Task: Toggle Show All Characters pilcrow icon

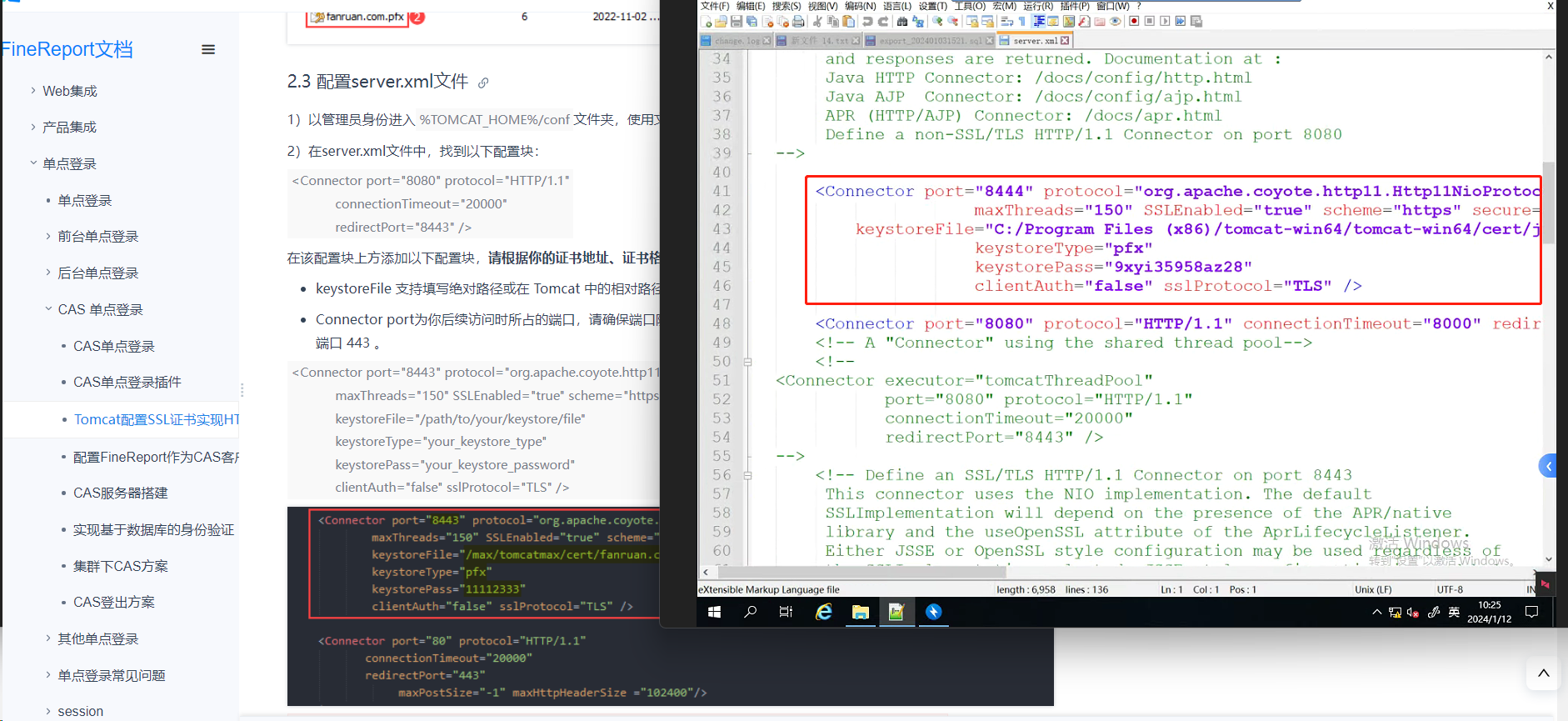Action: pos(1022,21)
